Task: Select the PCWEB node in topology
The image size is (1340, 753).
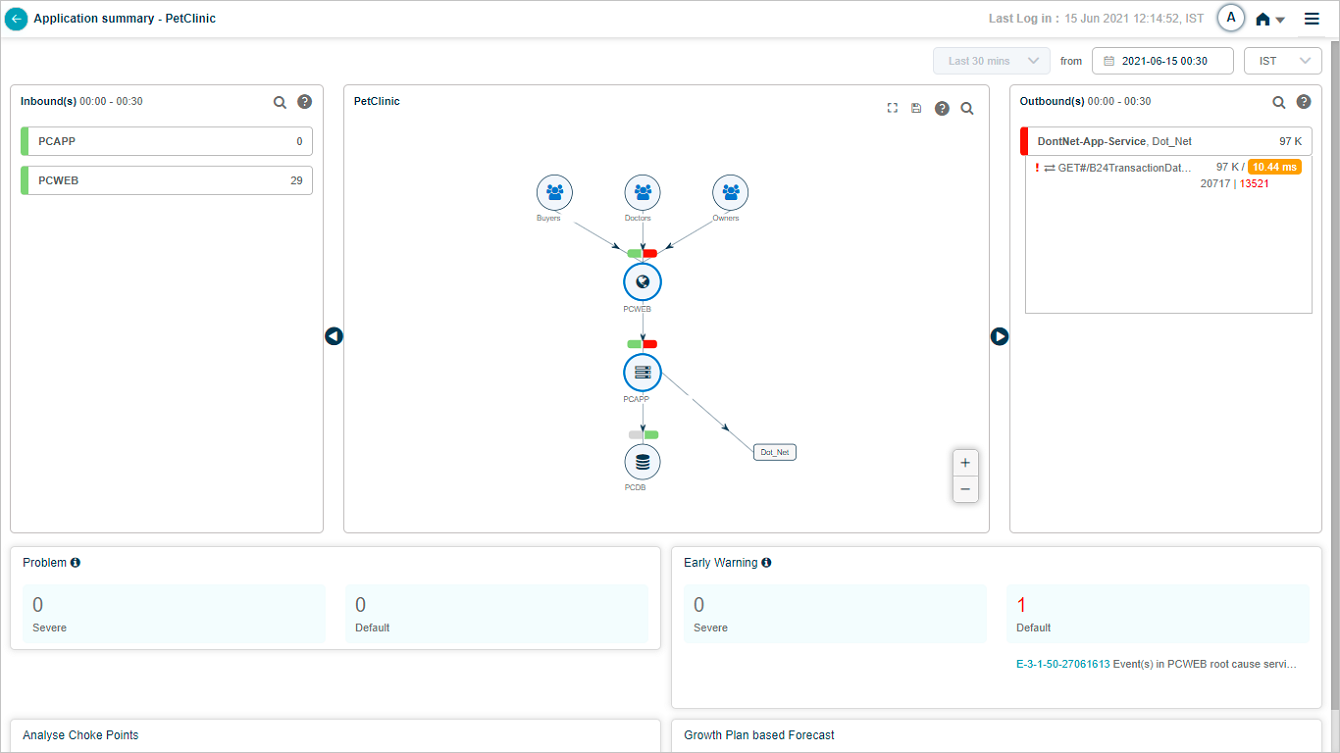Action: (x=642, y=282)
